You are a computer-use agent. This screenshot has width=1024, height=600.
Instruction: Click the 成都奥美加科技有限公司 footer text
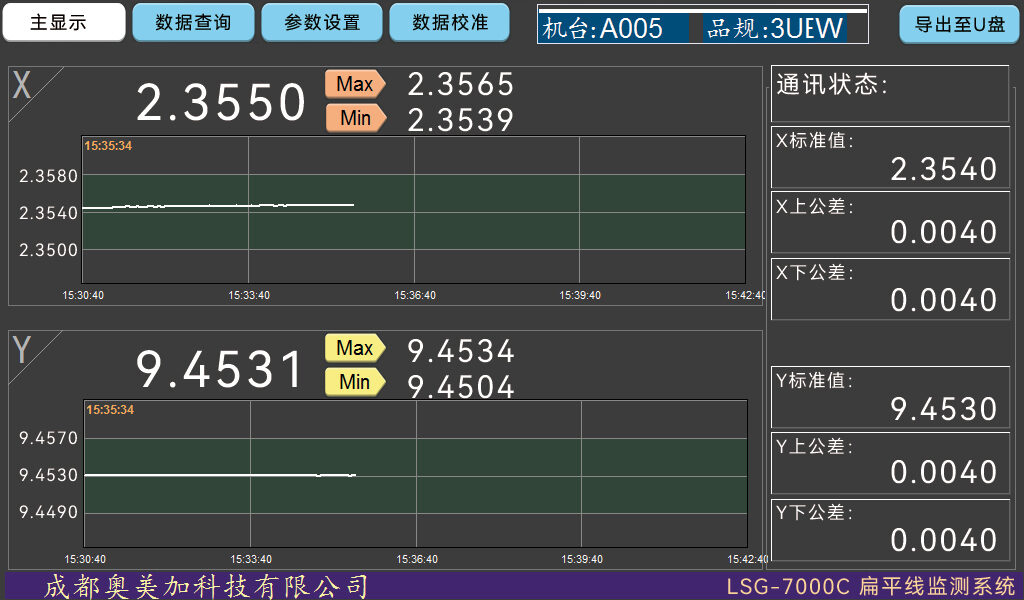click(206, 586)
